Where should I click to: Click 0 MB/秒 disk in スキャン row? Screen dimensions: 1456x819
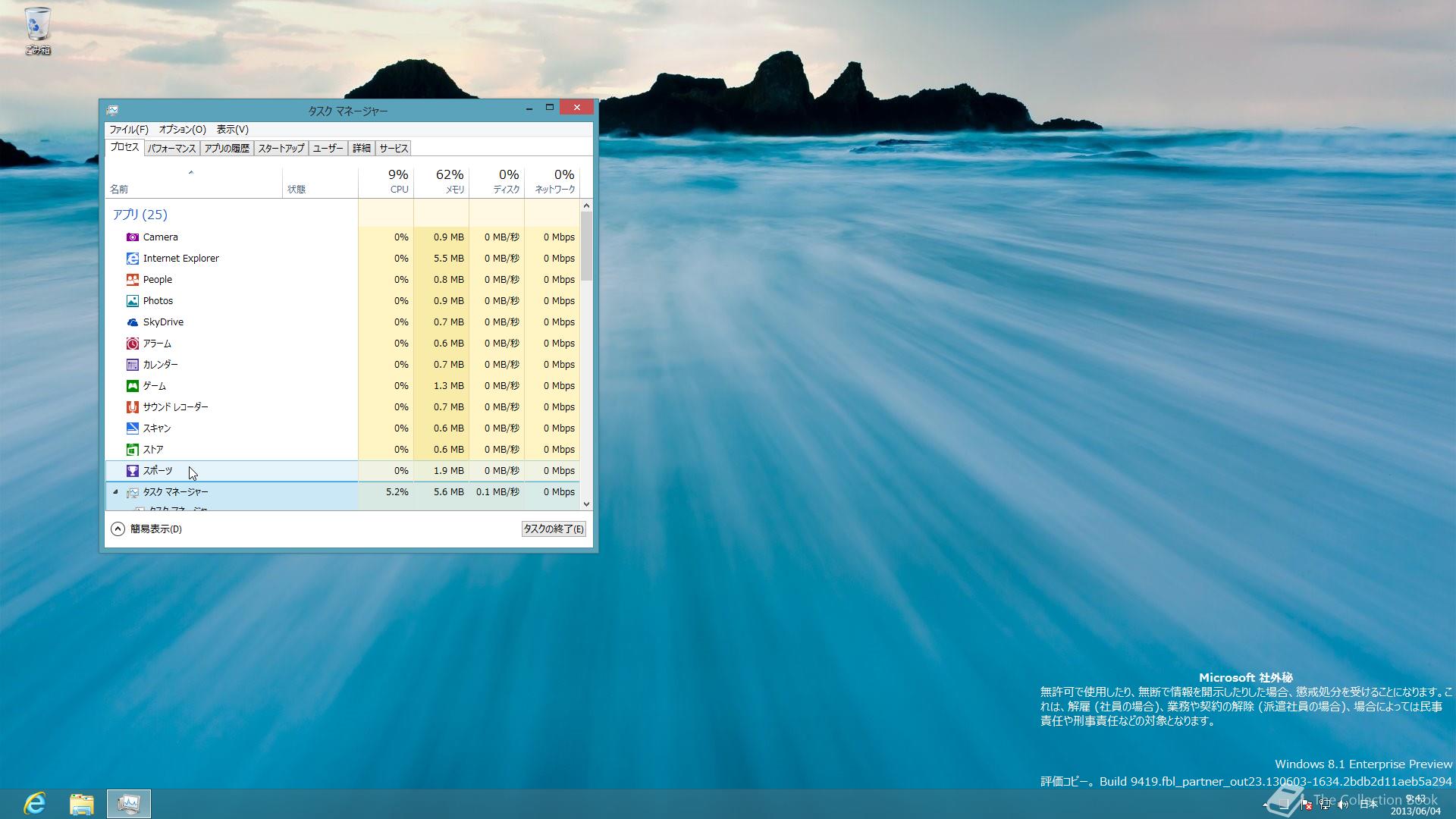[501, 428]
